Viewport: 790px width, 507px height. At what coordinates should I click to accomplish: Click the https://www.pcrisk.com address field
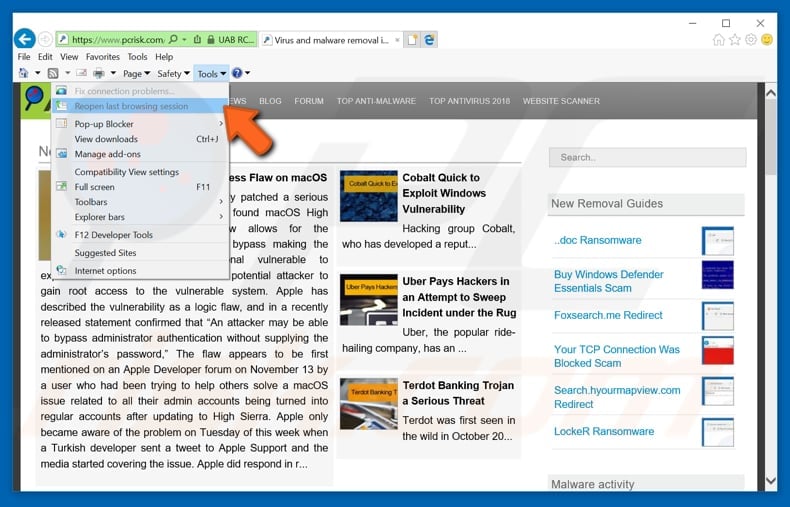[x=117, y=39]
